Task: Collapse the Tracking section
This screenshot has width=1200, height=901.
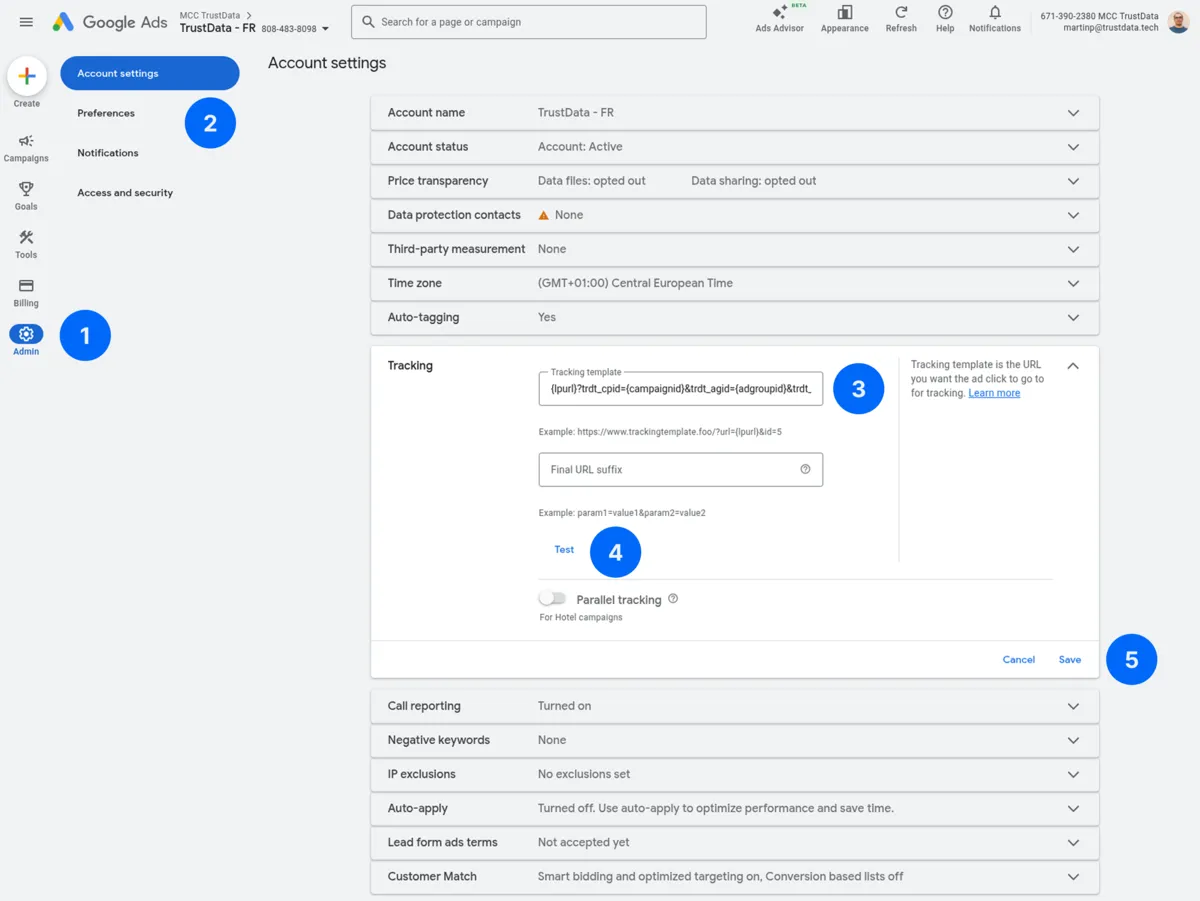Action: (x=1073, y=365)
